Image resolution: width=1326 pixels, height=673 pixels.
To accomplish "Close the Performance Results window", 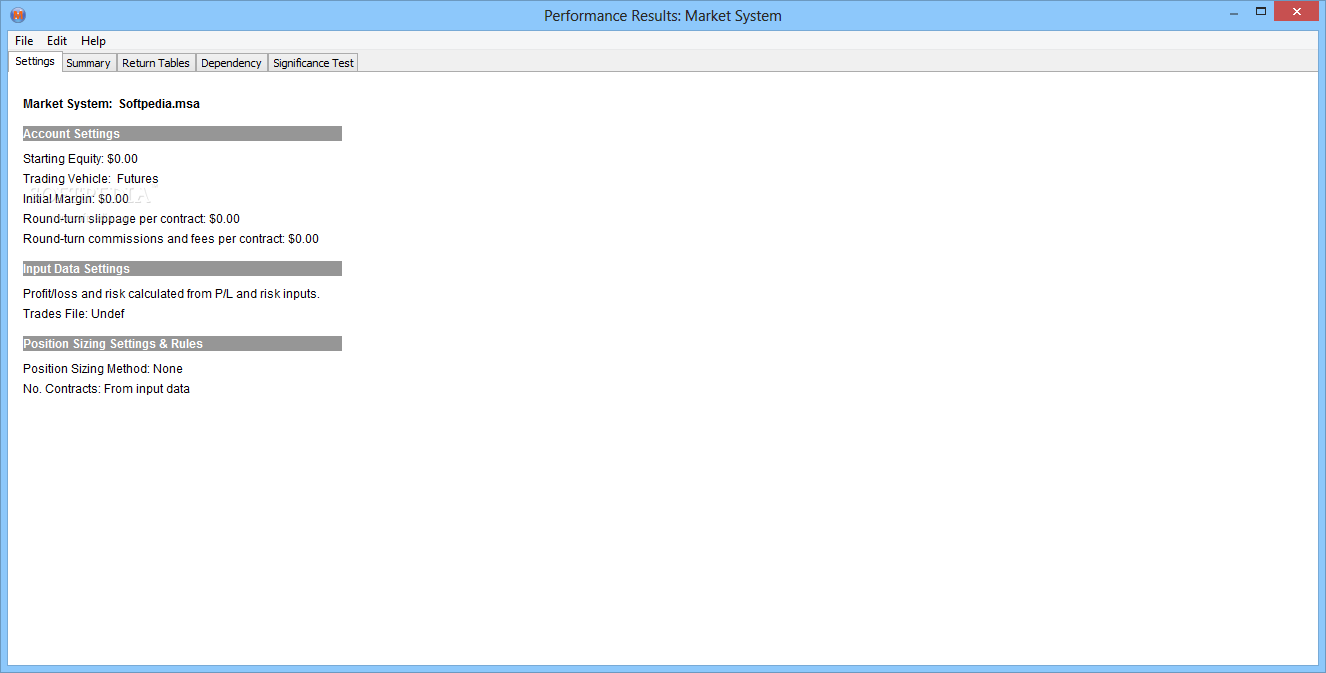I will click(1297, 10).
